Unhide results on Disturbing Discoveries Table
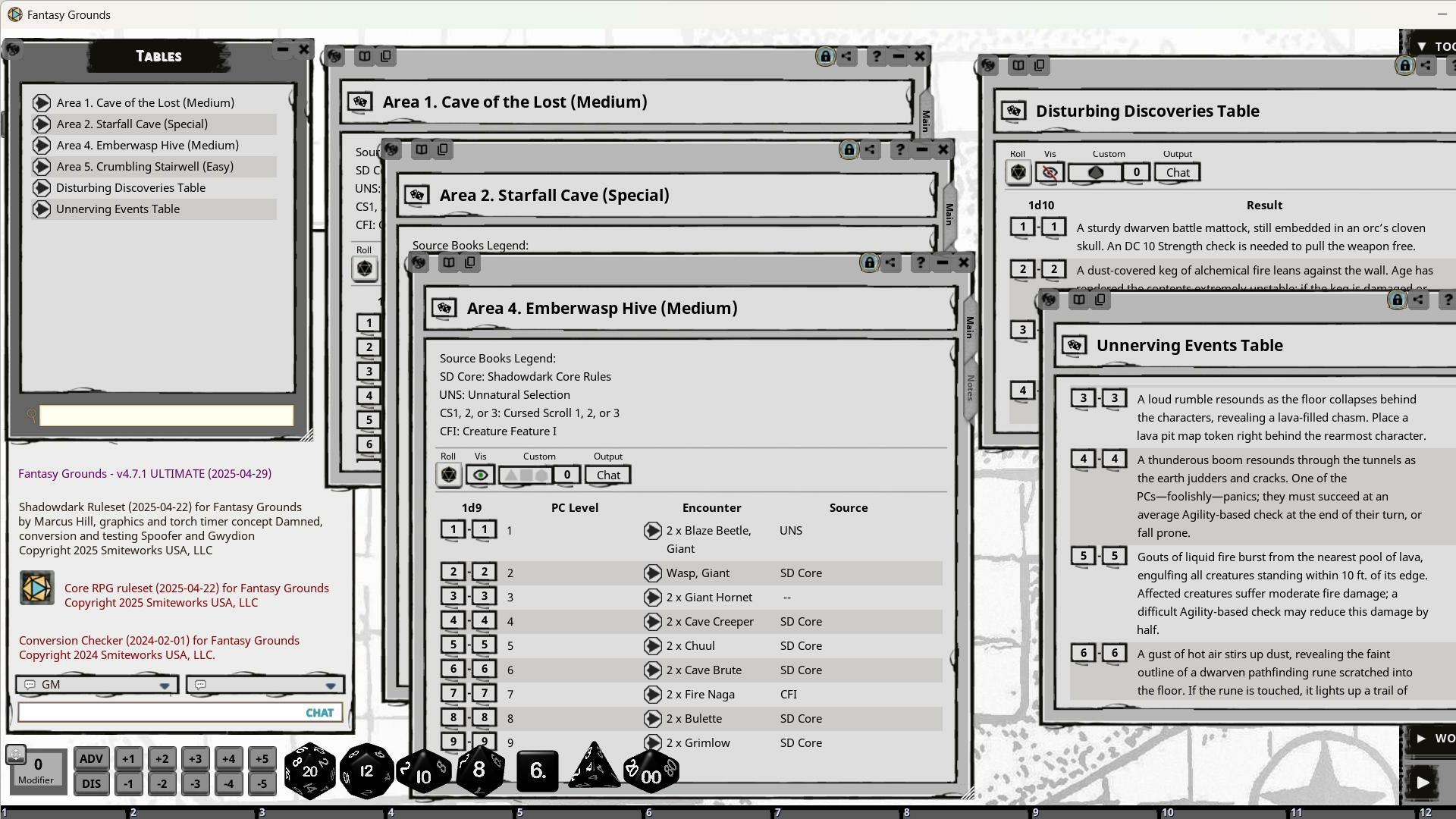This screenshot has width=1456, height=819. (1049, 172)
